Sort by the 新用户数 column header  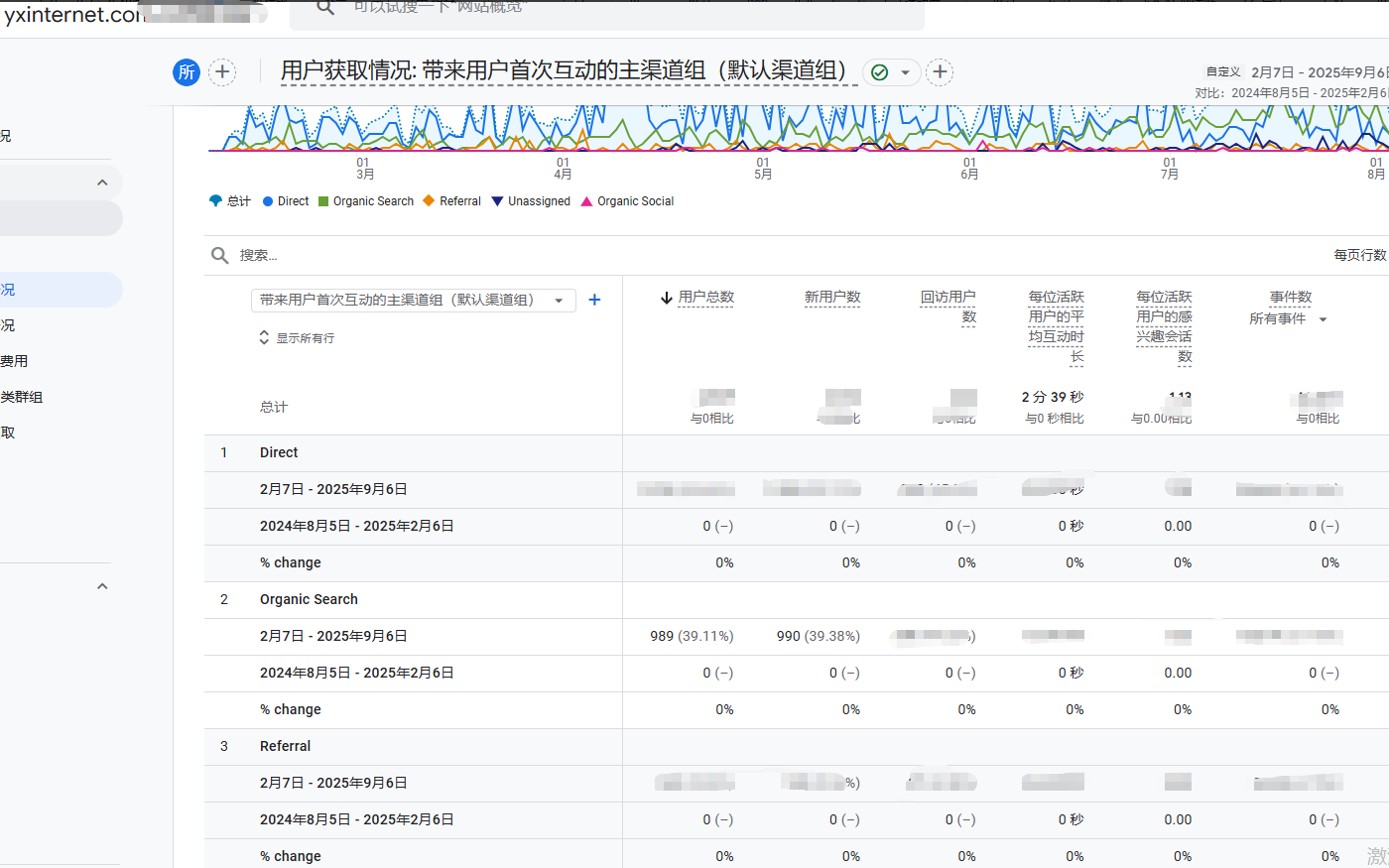831,298
